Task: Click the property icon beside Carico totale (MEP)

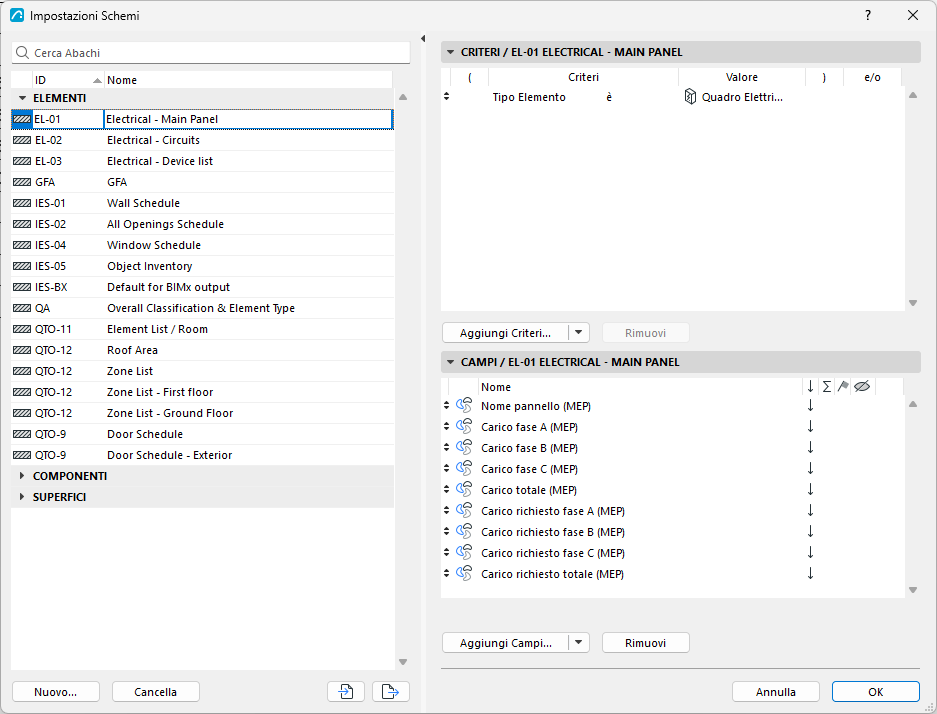Action: (x=464, y=490)
